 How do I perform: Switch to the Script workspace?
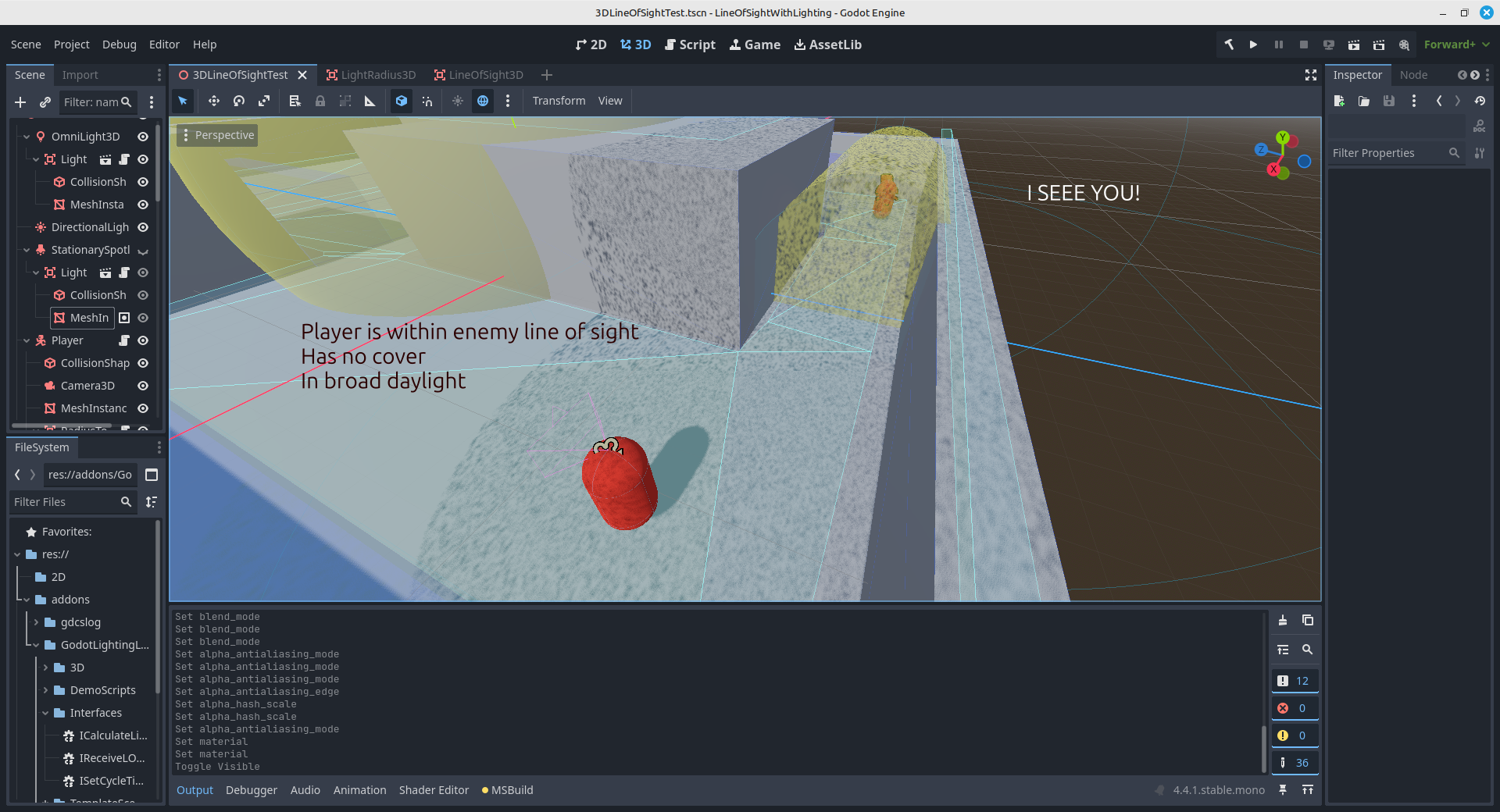pos(690,45)
